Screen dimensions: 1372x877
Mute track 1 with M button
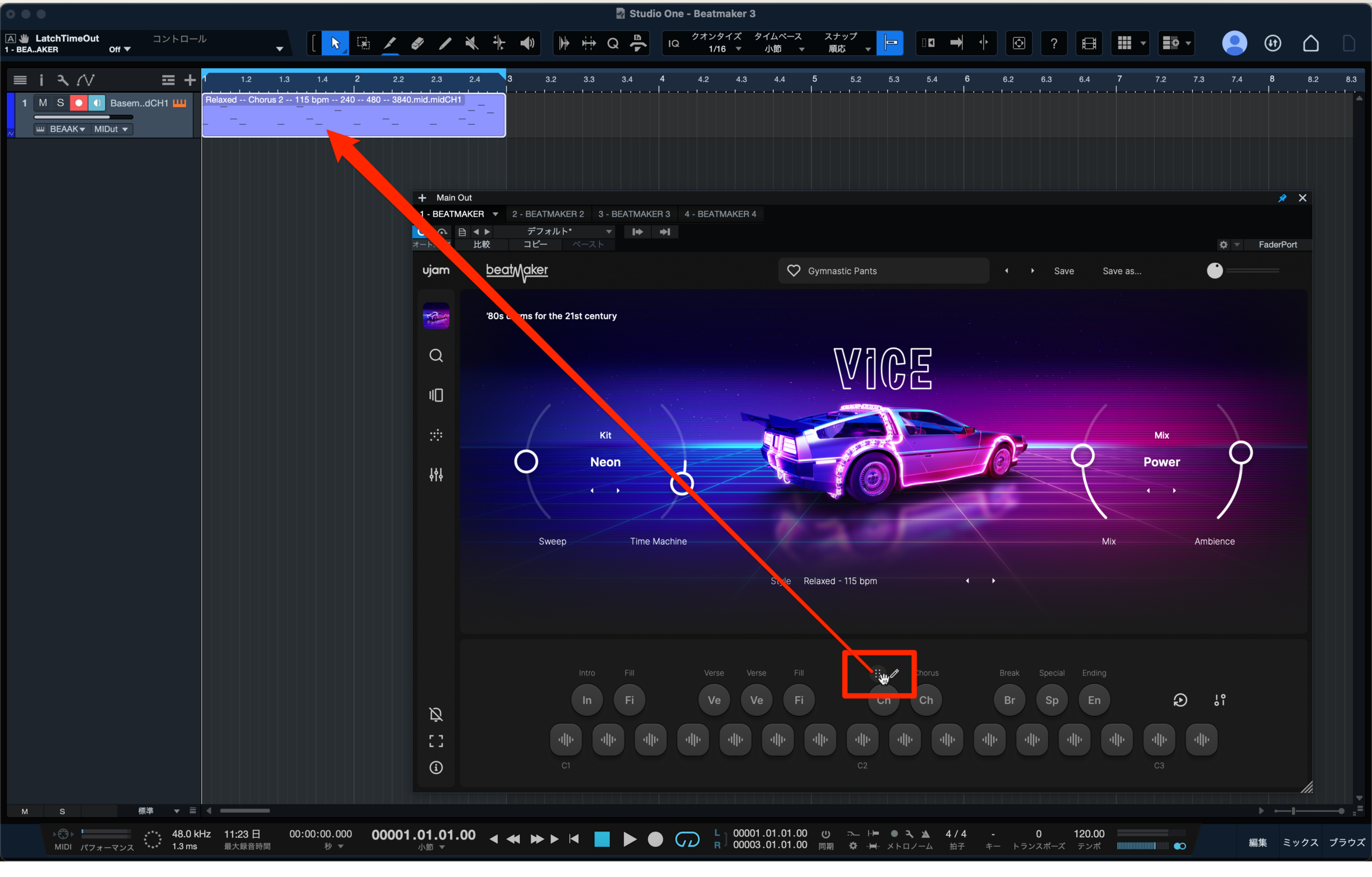pos(43,103)
